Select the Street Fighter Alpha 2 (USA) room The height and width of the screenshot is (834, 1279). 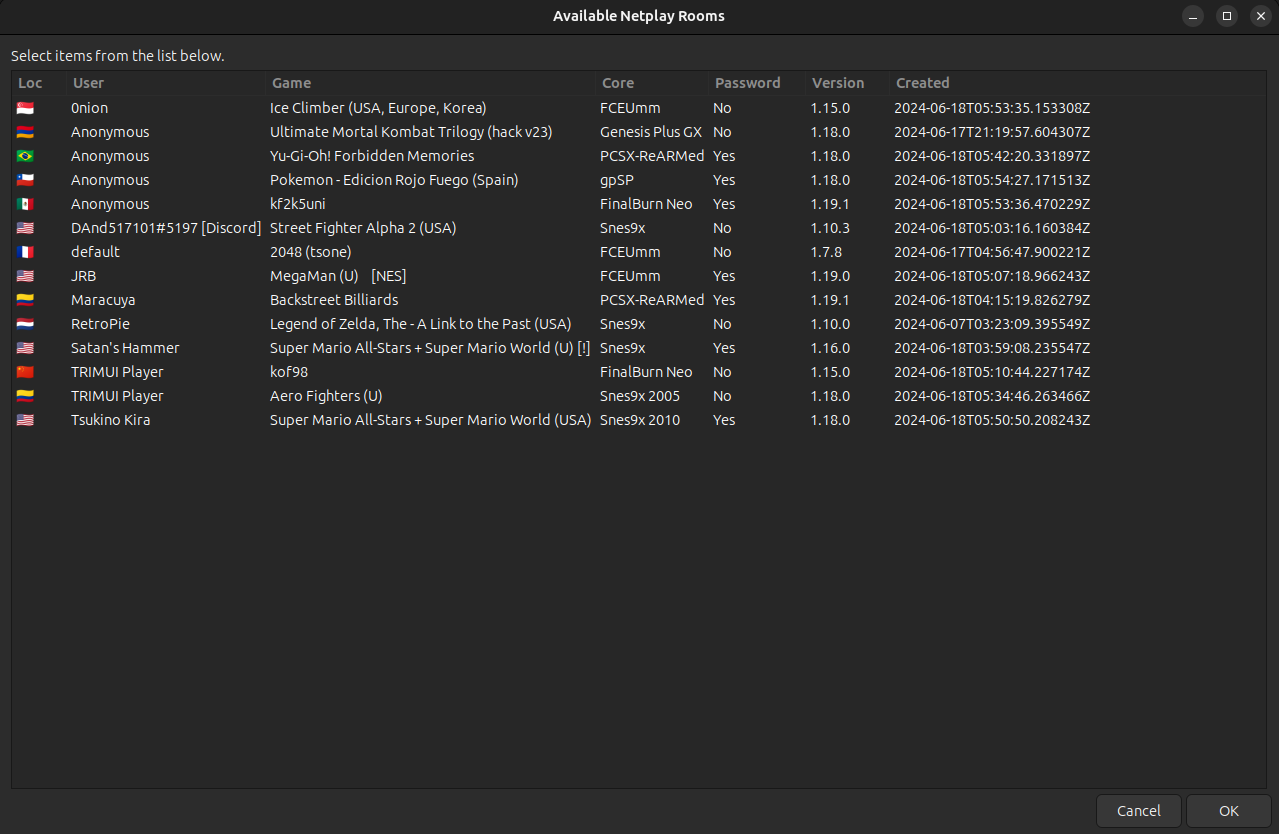click(362, 228)
